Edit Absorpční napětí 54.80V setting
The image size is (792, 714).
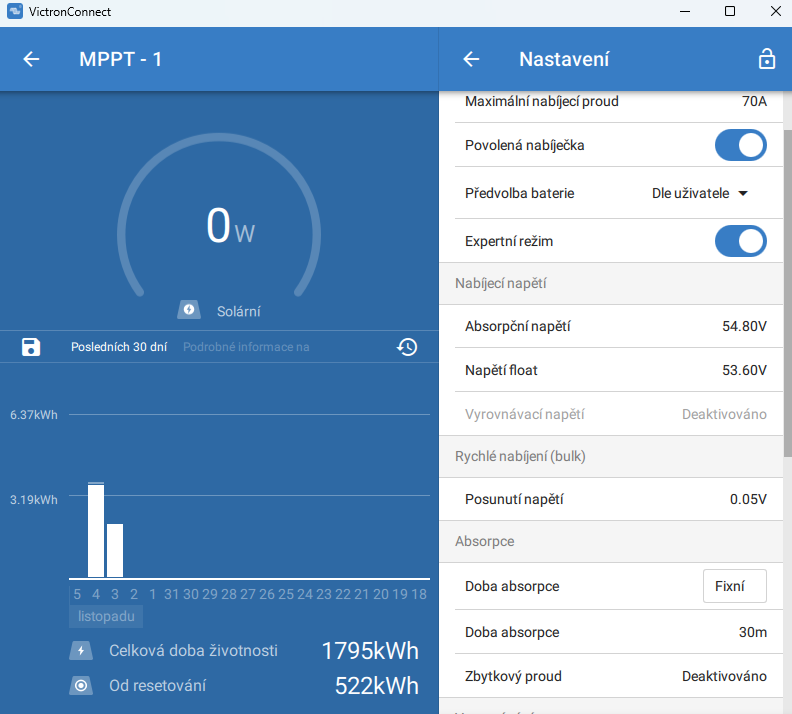pos(615,326)
